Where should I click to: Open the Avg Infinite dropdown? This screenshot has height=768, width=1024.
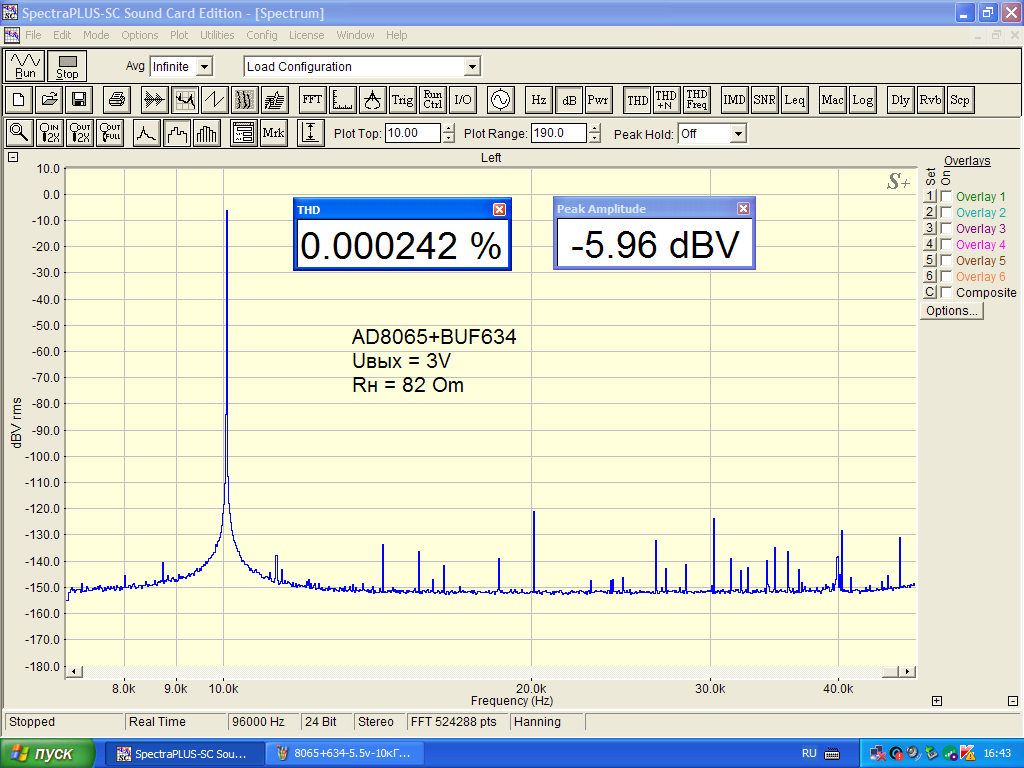tap(204, 67)
